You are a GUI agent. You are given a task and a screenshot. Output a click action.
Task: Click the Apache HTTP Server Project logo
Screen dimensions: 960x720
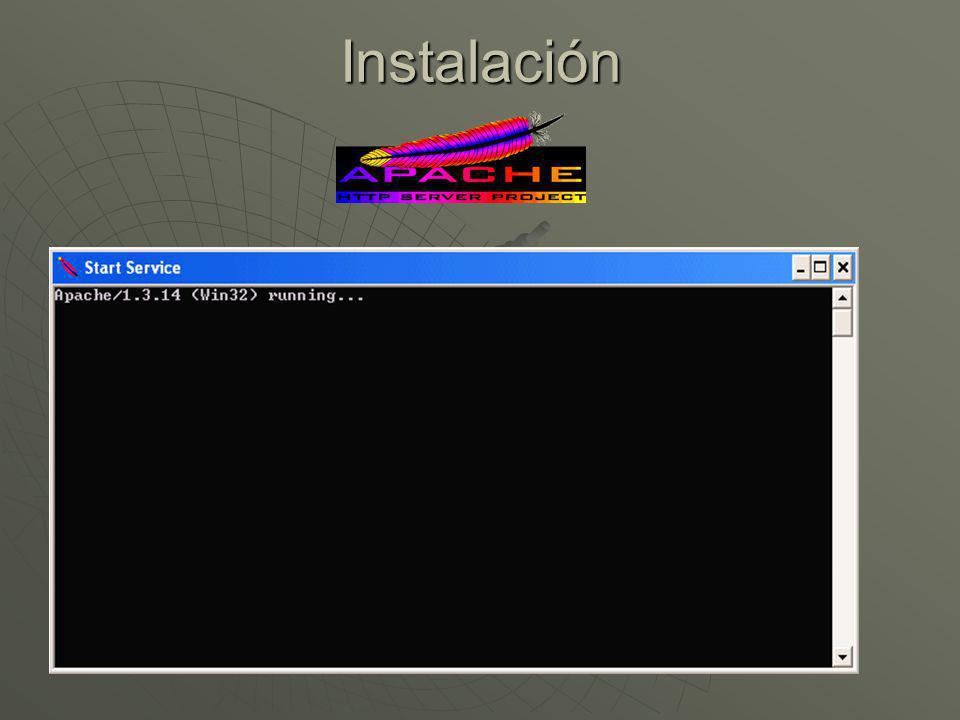coord(461,157)
